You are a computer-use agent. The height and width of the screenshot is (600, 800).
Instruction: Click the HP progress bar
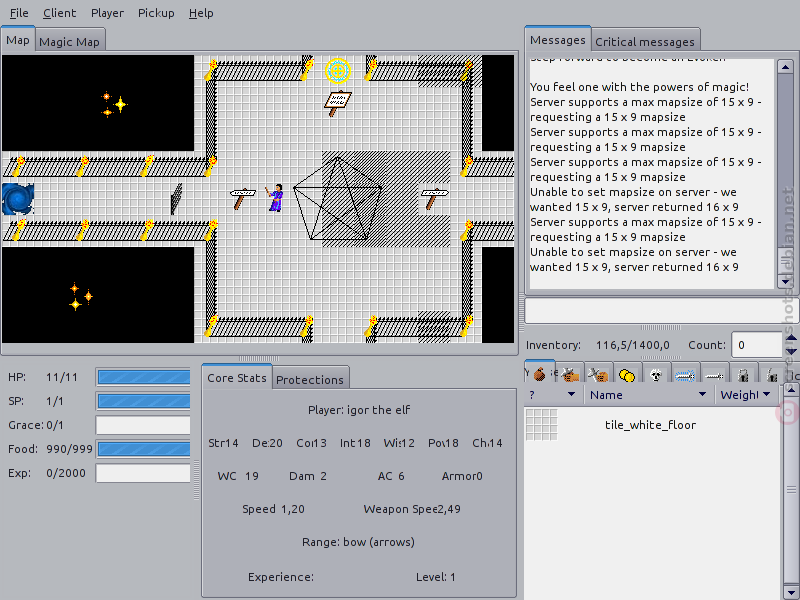pyautogui.click(x=143, y=377)
